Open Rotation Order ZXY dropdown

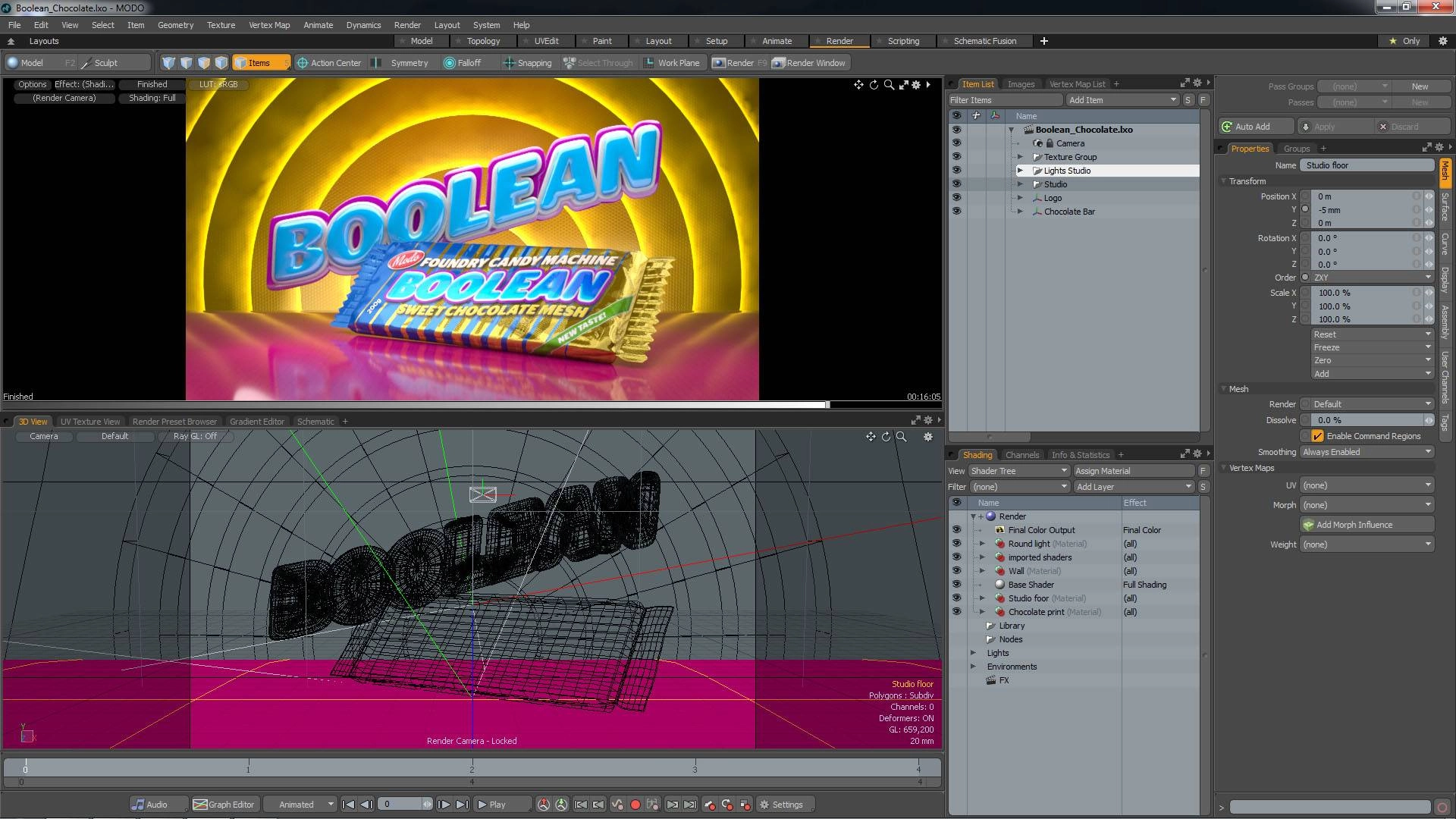coord(1373,278)
